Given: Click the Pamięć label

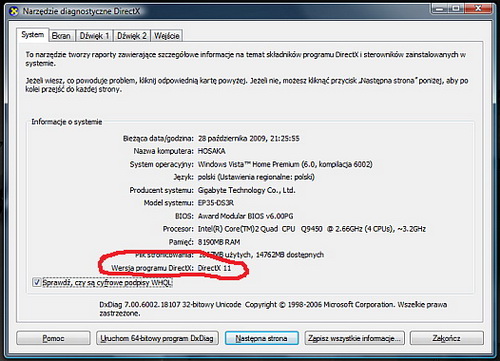Looking at the screenshot, I should (181, 242).
